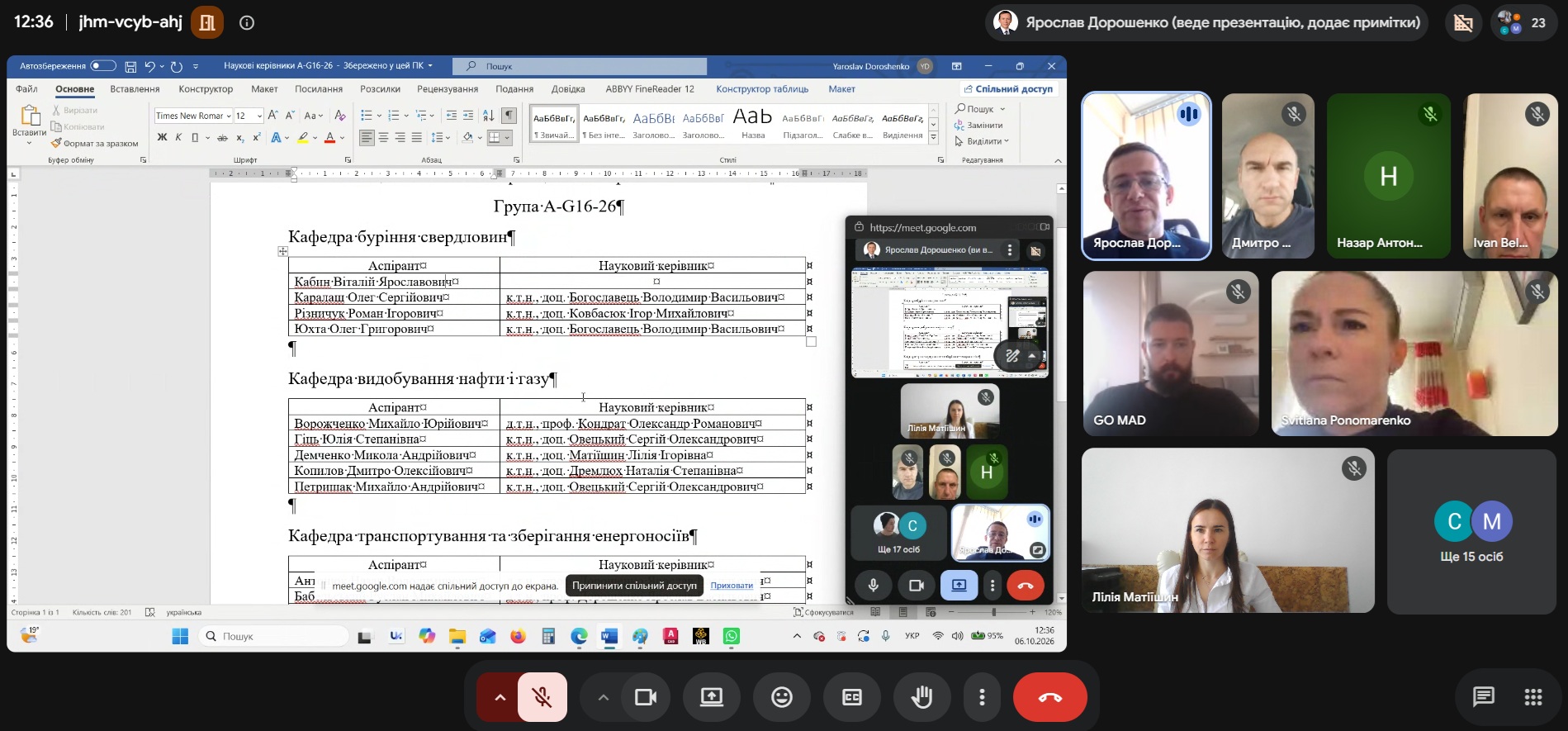Click the Приховати link
Image resolution: width=1568 pixels, height=731 pixels.
tap(732, 586)
